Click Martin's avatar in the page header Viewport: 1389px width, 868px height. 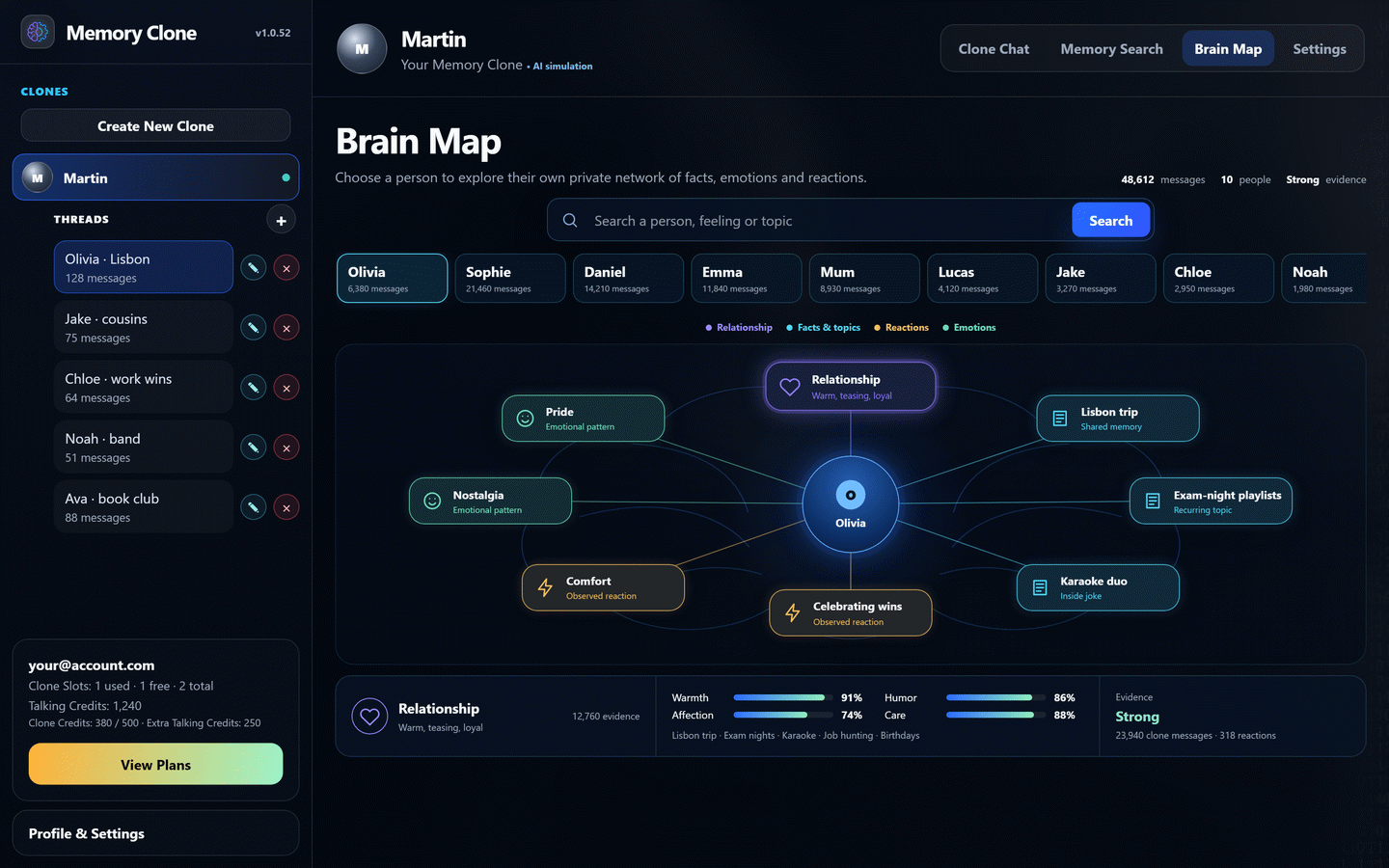pos(362,48)
